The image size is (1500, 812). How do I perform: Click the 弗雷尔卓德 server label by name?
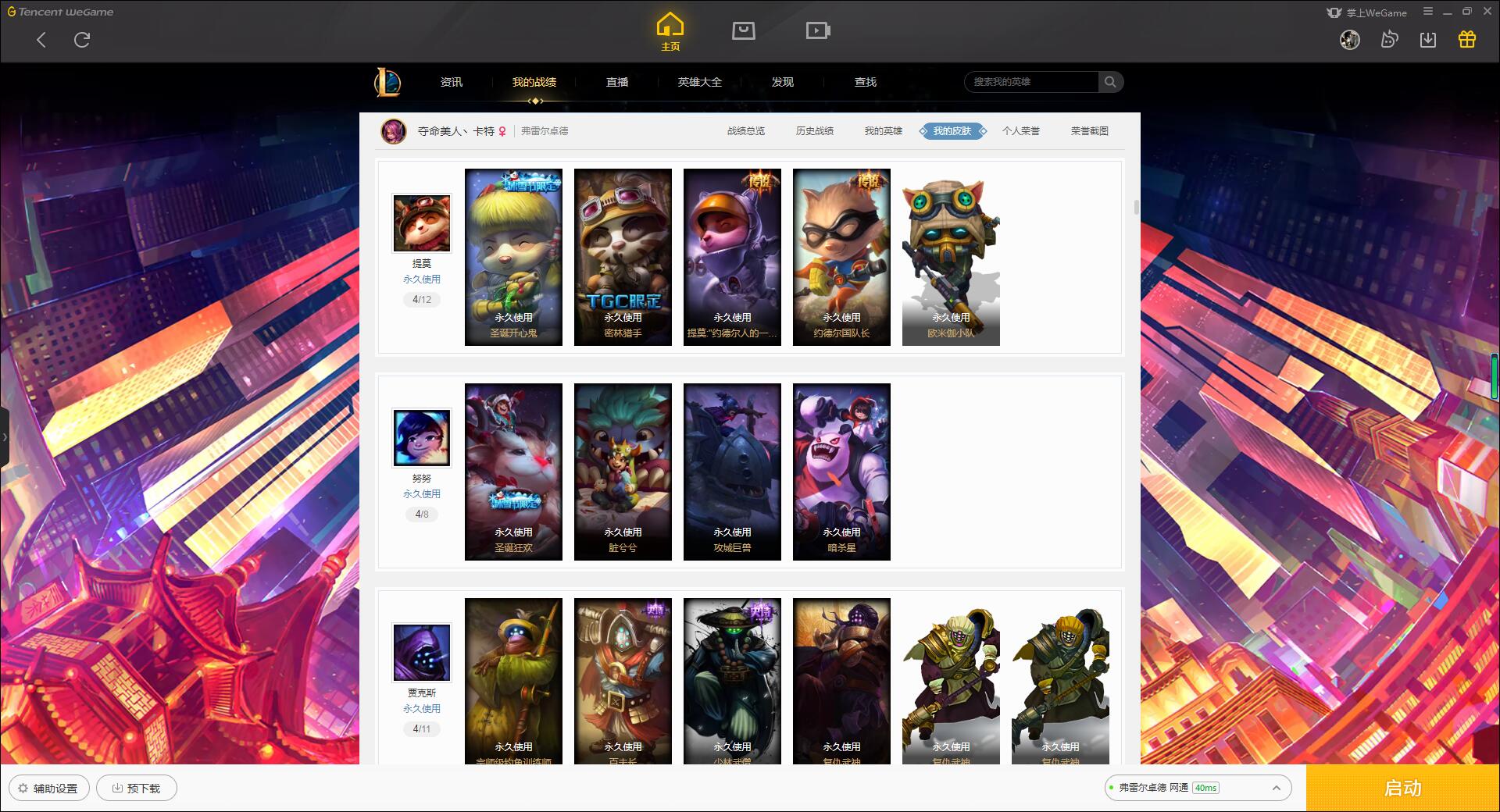coord(545,131)
